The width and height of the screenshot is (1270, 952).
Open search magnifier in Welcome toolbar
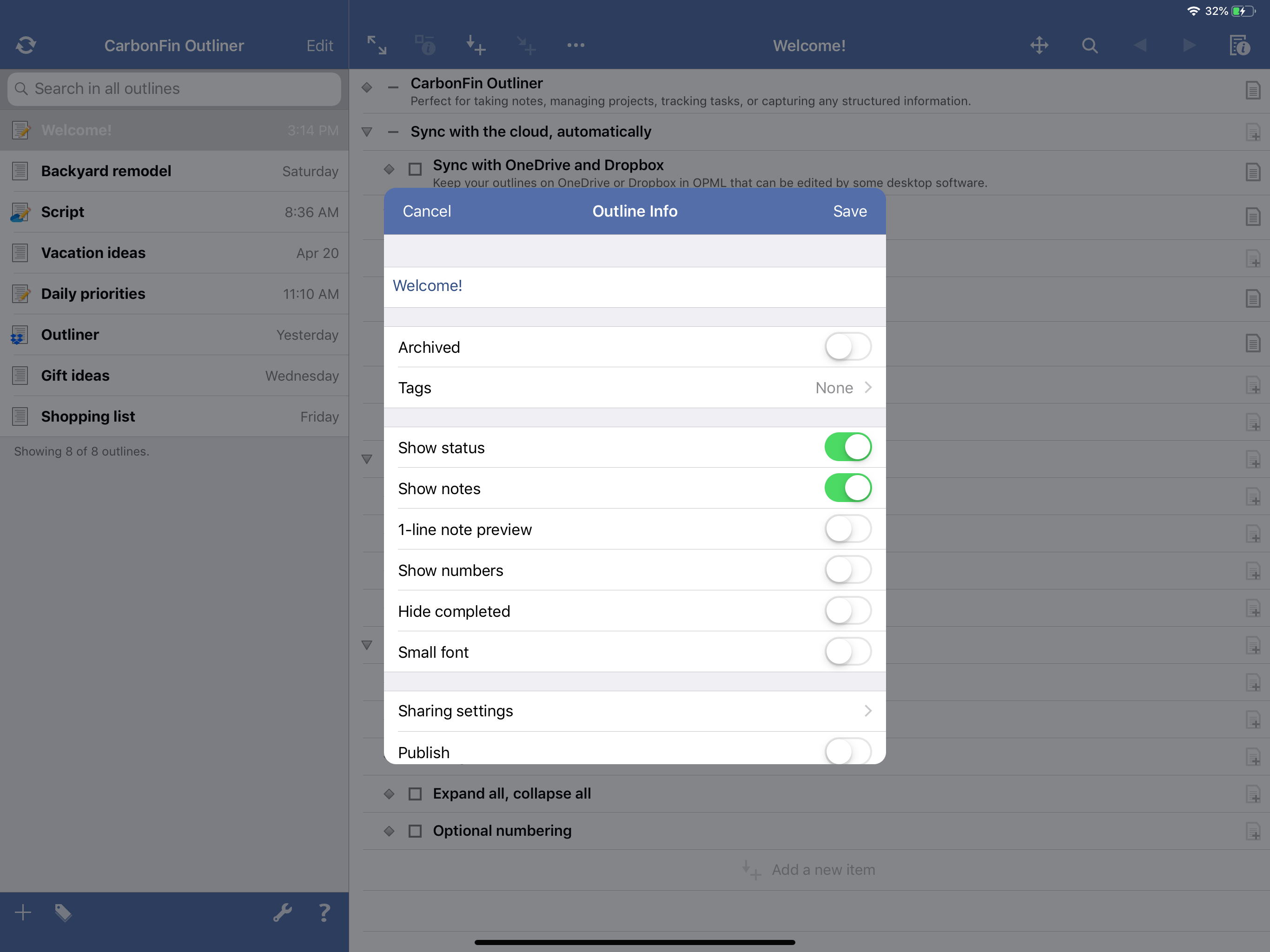pyautogui.click(x=1089, y=45)
